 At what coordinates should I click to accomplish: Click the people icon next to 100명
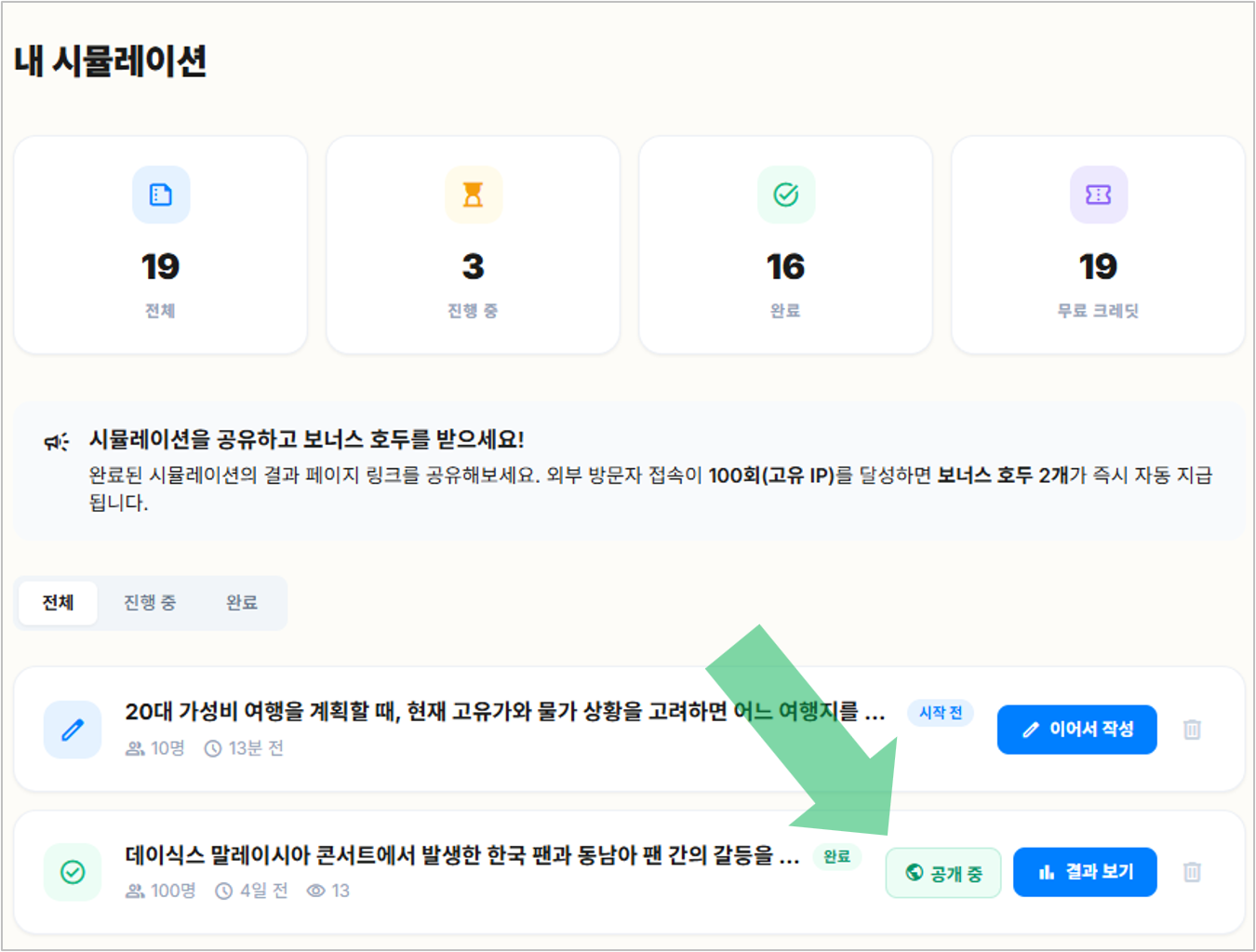pos(135,891)
